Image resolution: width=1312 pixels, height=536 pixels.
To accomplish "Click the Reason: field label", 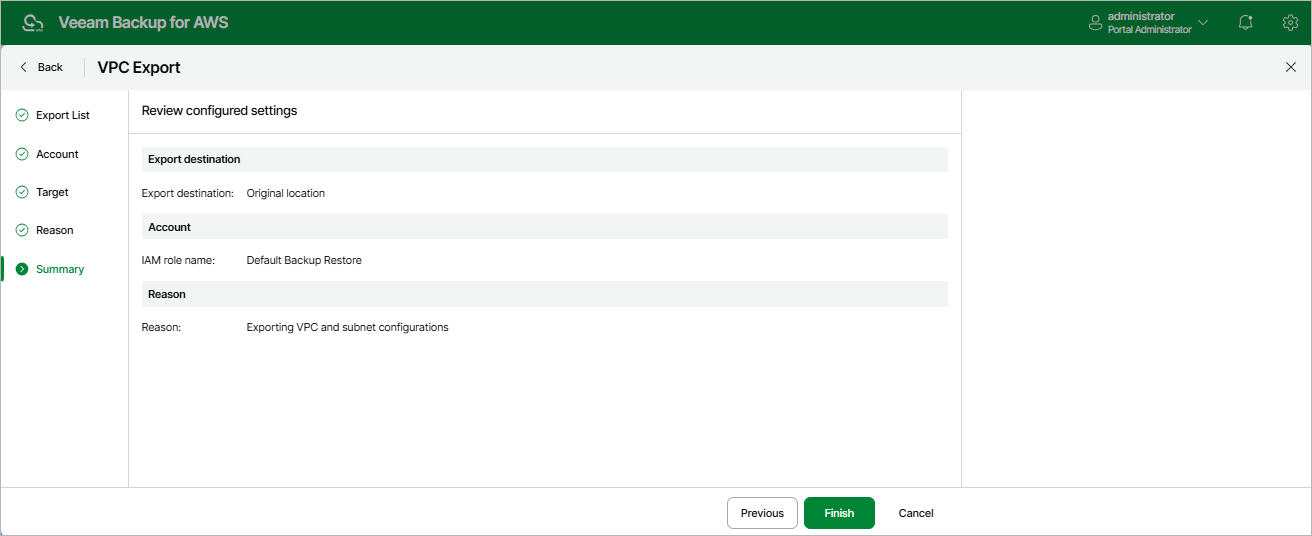I will tap(161, 327).
